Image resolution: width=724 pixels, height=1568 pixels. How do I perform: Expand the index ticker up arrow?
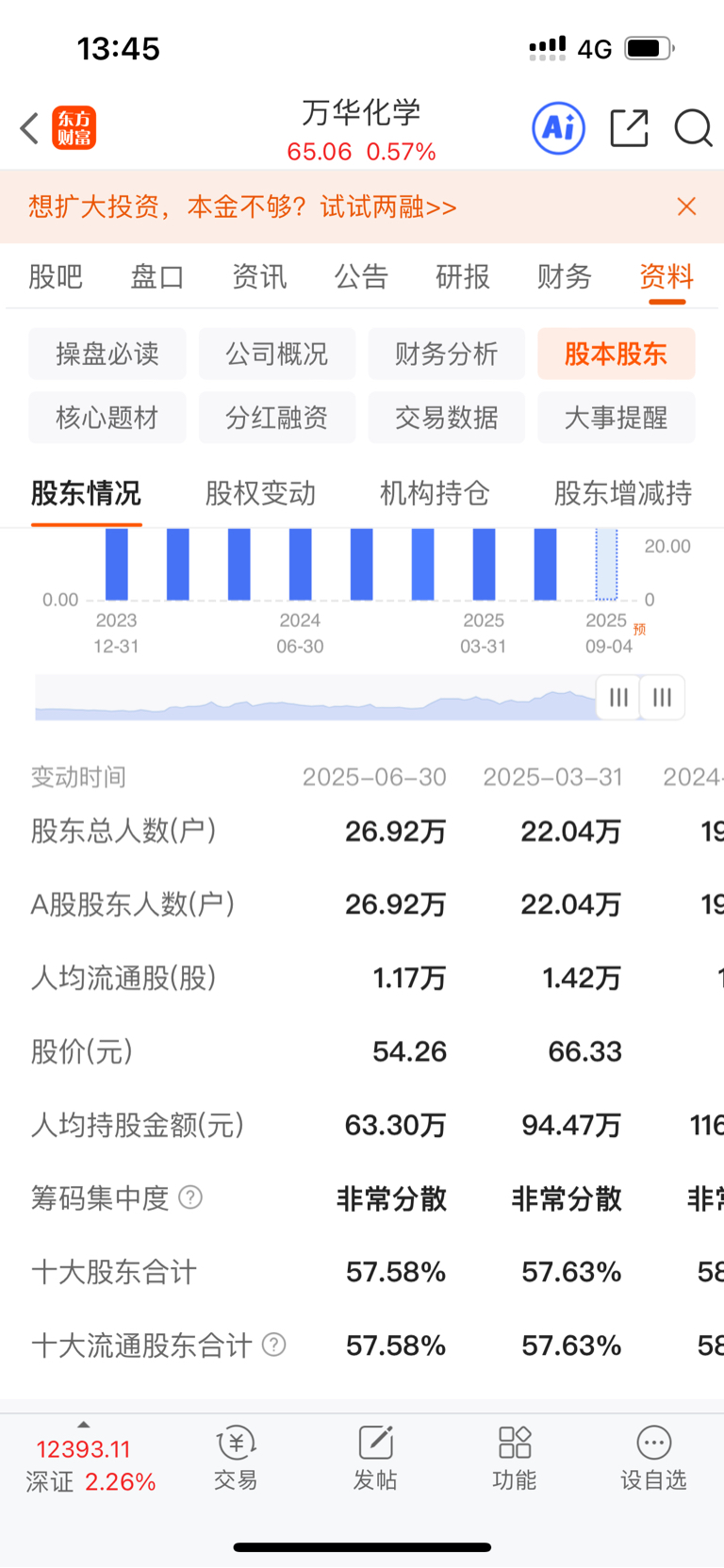click(x=83, y=1425)
